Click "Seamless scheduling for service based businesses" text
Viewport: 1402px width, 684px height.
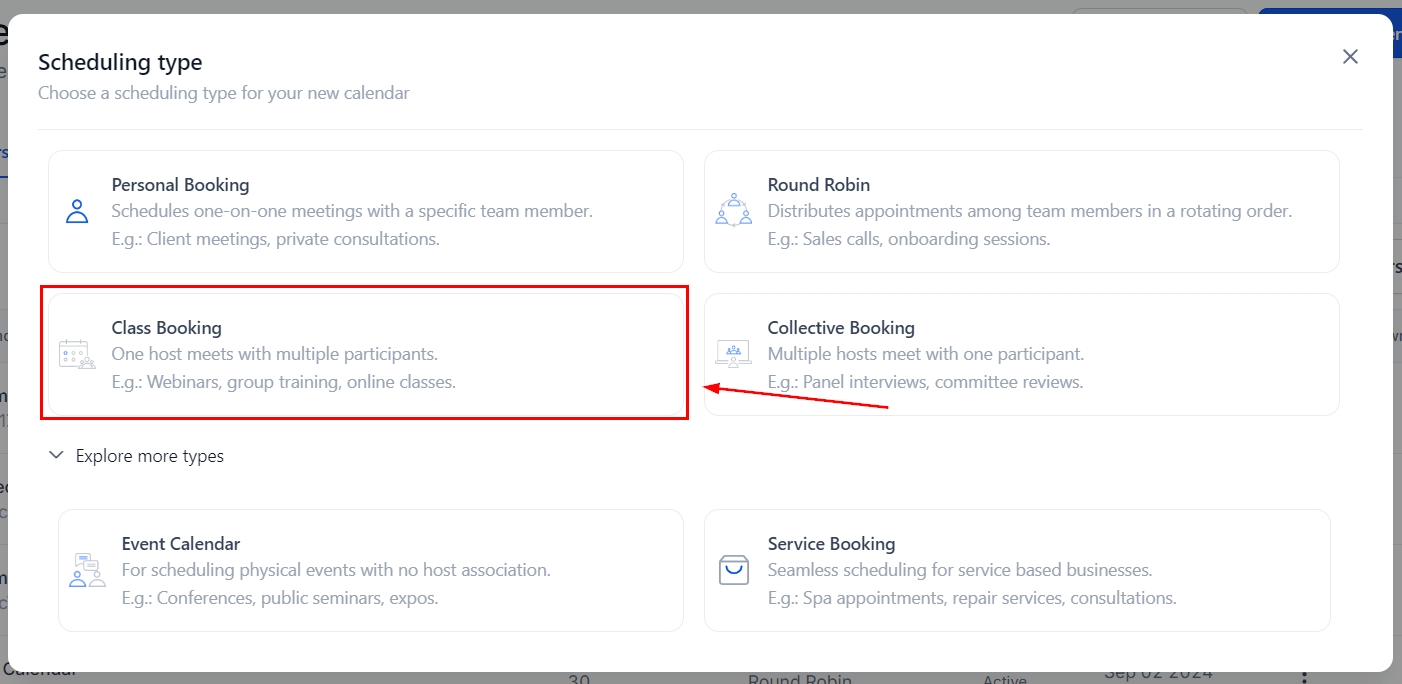coord(960,570)
